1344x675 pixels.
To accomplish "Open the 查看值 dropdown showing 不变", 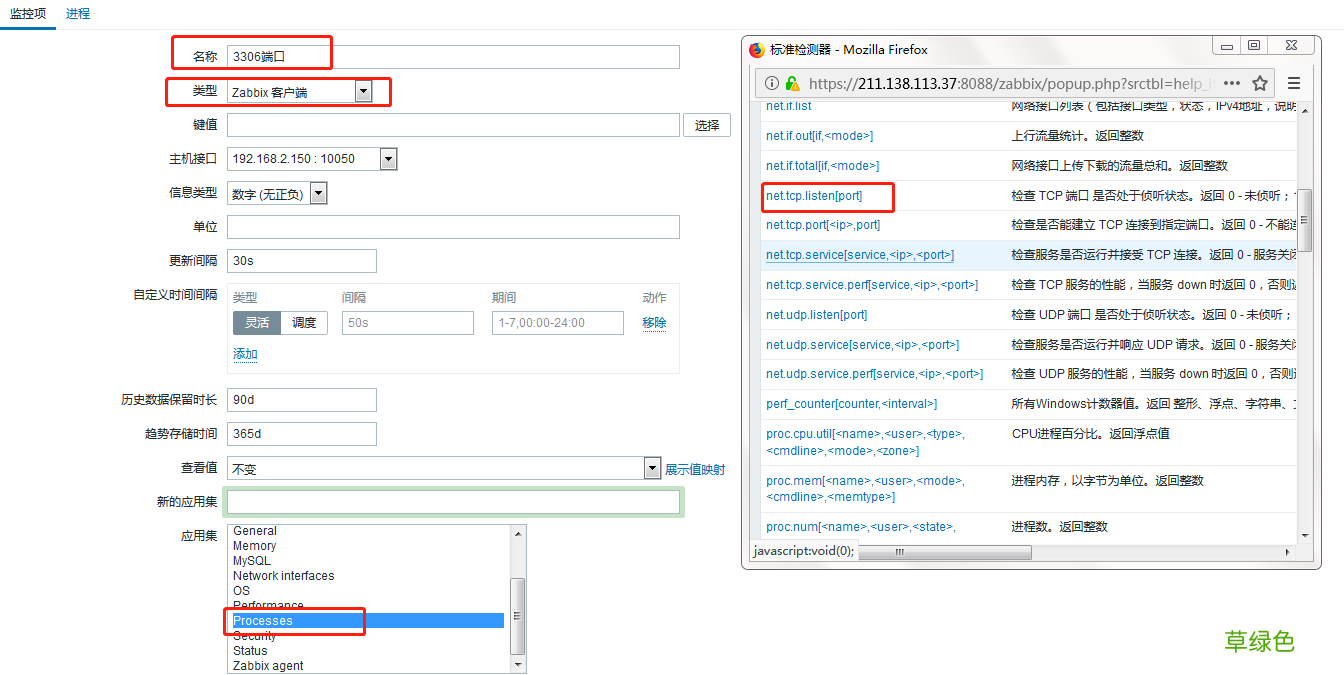I will (x=444, y=468).
